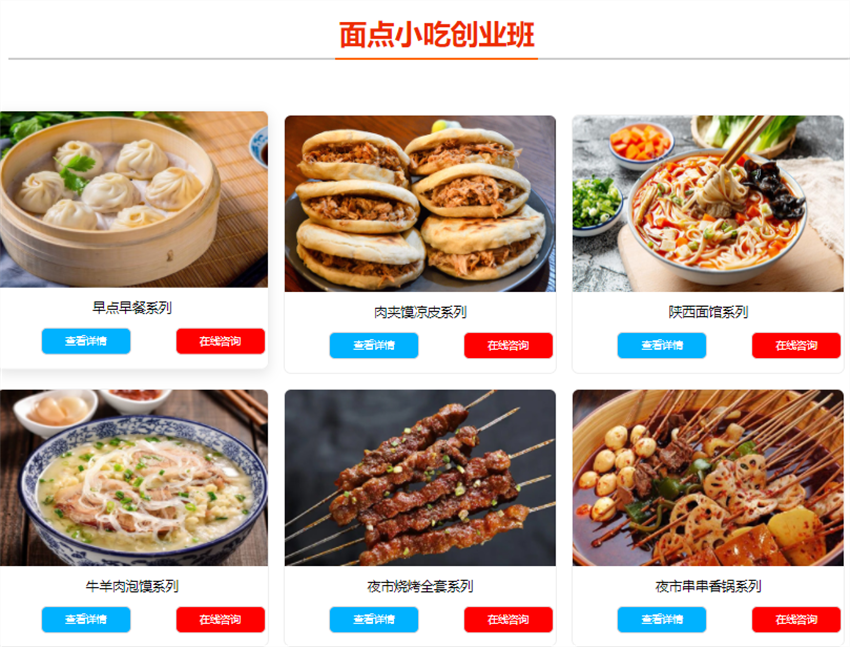Consult online about 牛羊肉泡馍系列
850x647 pixels.
click(220, 619)
